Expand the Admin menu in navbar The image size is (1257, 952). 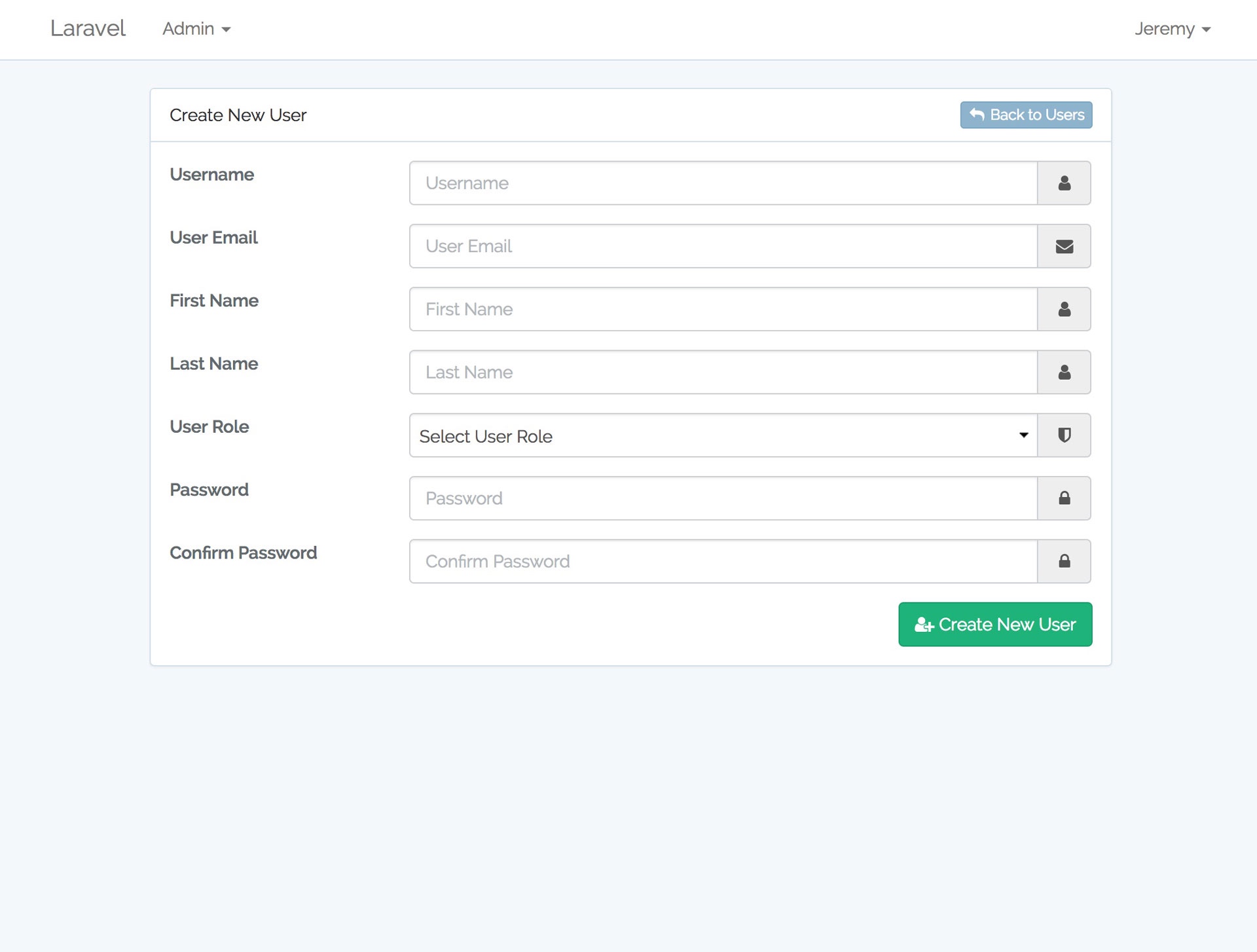pos(196,29)
